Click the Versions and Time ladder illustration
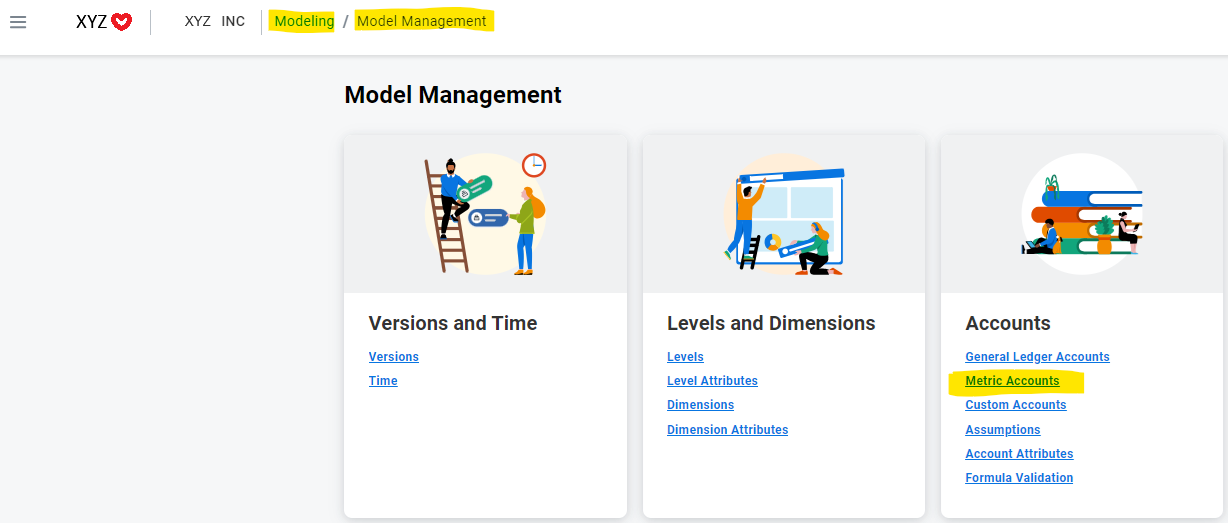This screenshot has height=523, width=1228. [485, 213]
